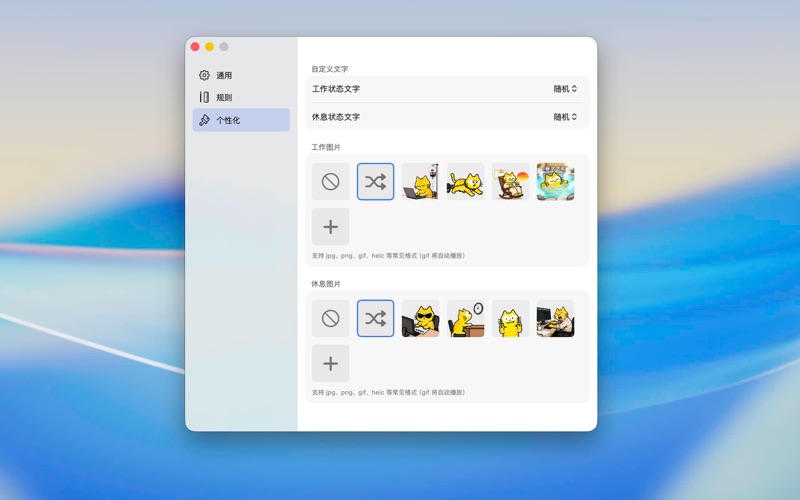Image resolution: width=800 pixels, height=500 pixels.
Task: Choose the cat with laptop and IV drip work image
Action: coord(420,182)
